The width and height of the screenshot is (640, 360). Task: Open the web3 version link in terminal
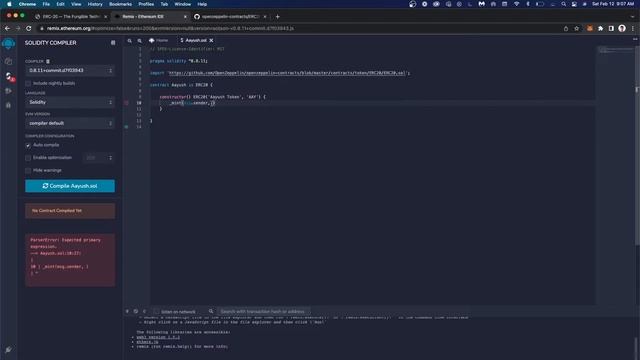pyautogui.click(x=158, y=337)
